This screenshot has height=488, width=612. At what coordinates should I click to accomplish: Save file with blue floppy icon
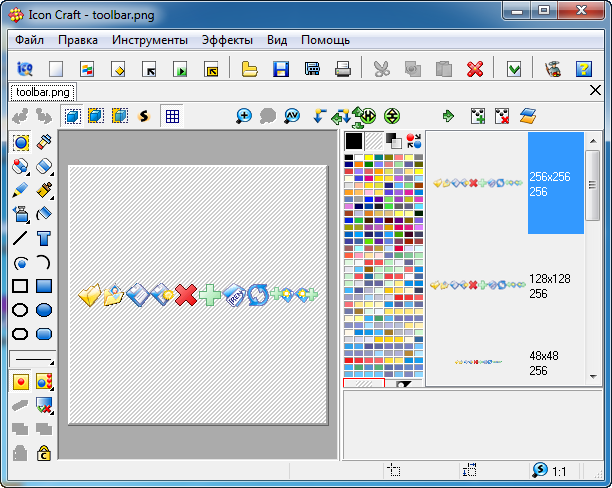coord(281,69)
